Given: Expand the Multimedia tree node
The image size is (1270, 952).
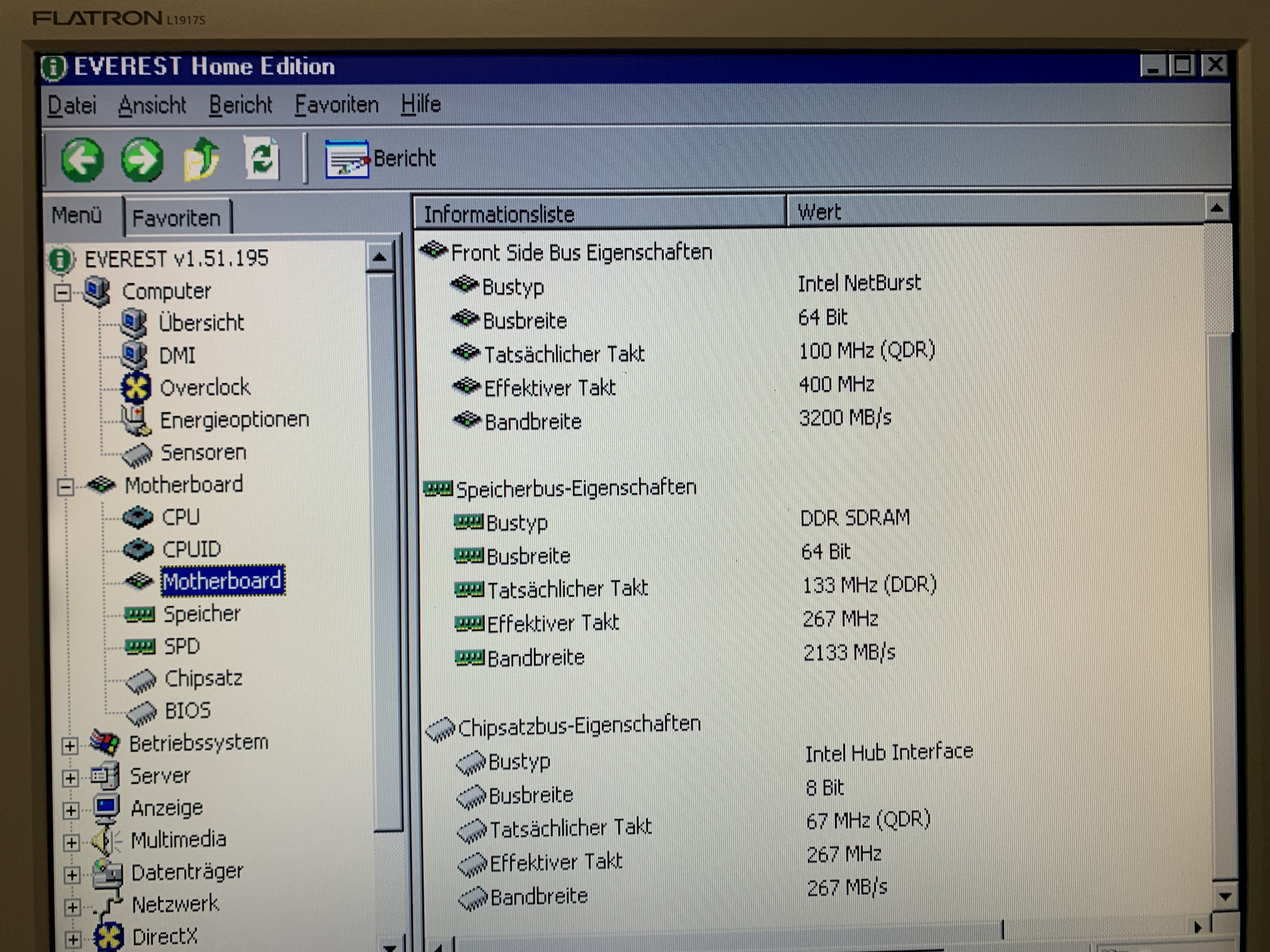Looking at the screenshot, I should click(71, 842).
